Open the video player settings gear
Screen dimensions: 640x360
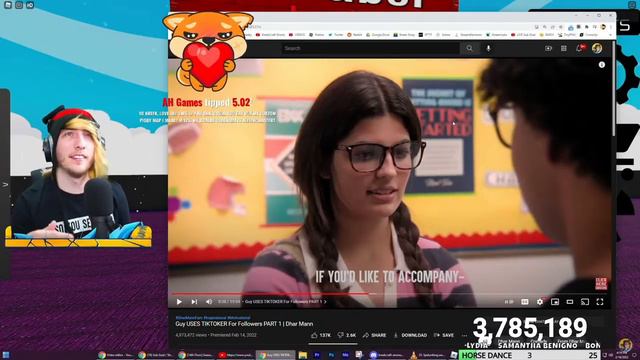(540, 302)
